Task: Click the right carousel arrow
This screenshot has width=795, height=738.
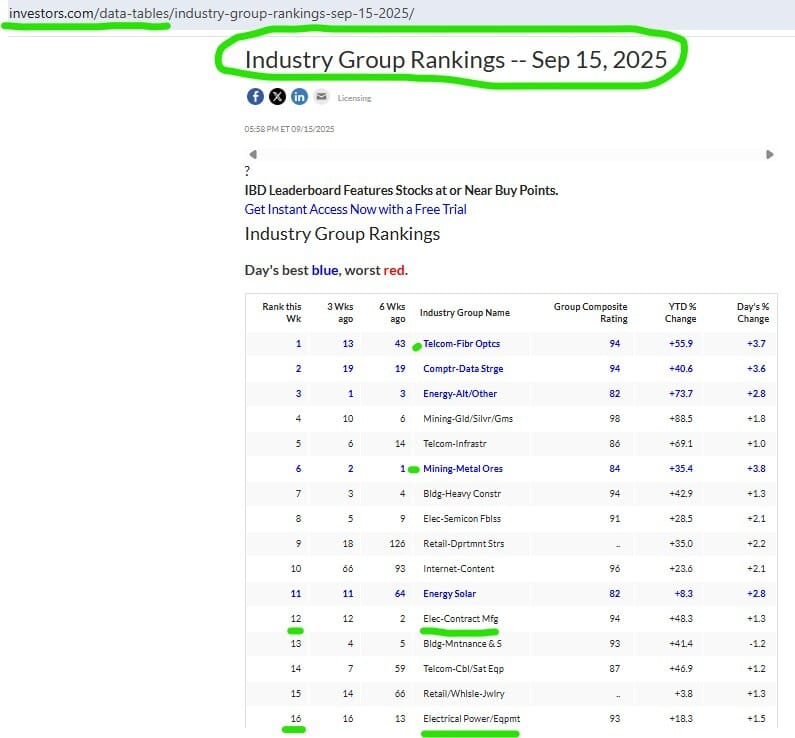Action: (770, 154)
